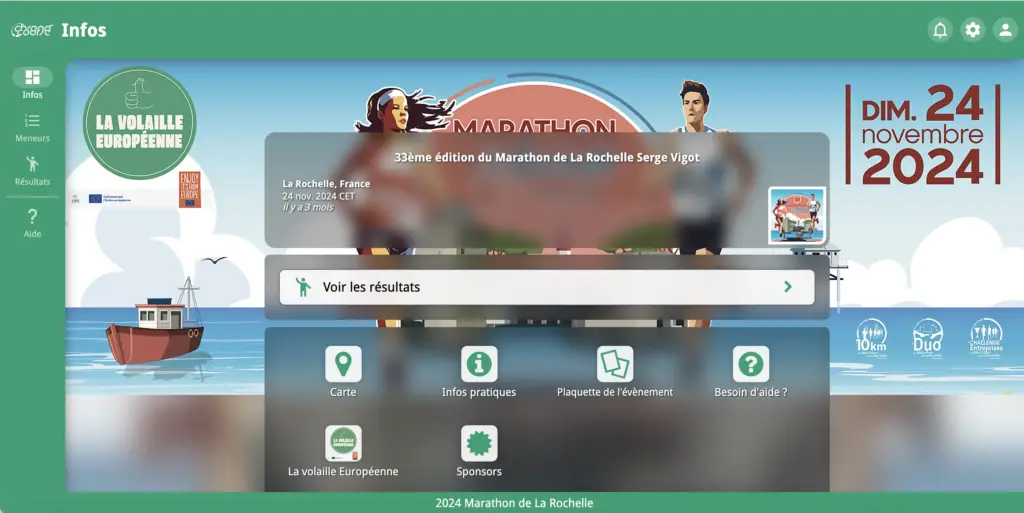Click the marathon event thumbnail image
The height and width of the screenshot is (513, 1024).
797,215
